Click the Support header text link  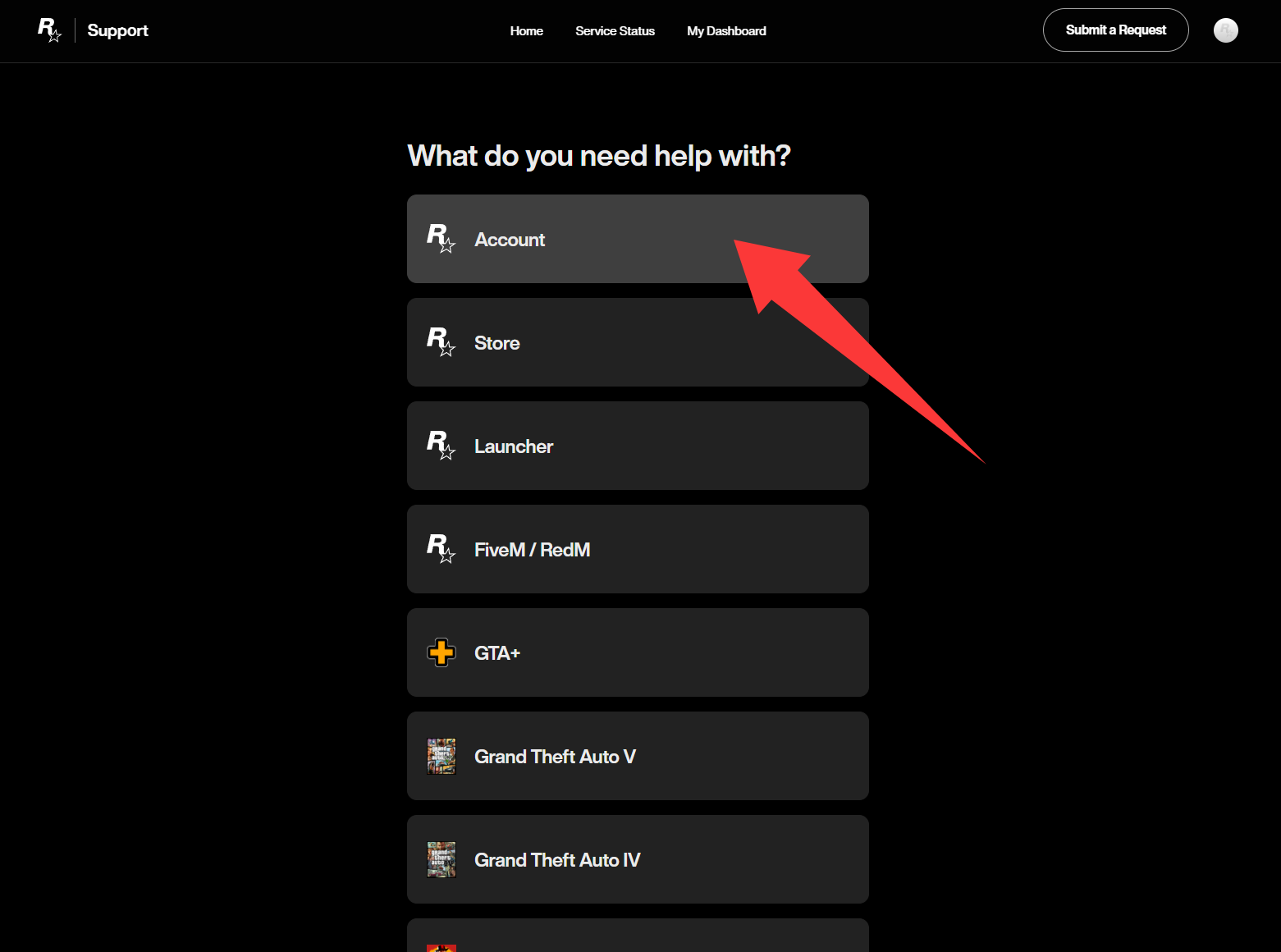pyautogui.click(x=117, y=30)
